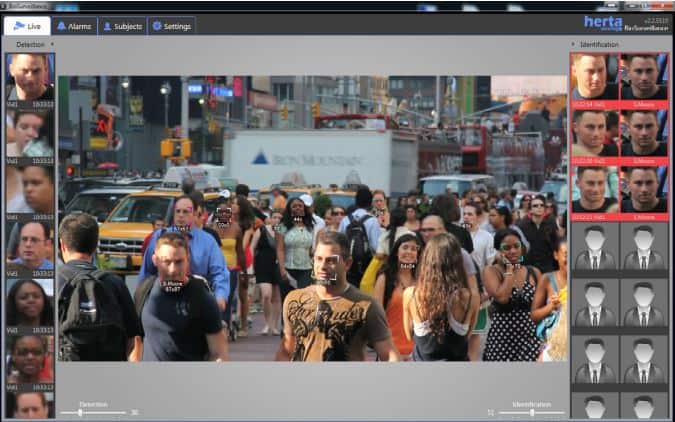Select the topmost Detection face thumbnail

click(x=30, y=79)
